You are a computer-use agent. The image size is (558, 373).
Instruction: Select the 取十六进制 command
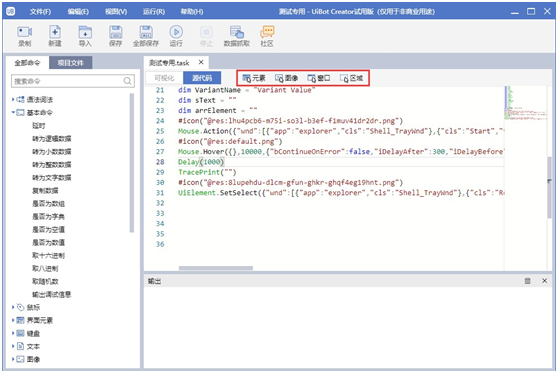48,255
